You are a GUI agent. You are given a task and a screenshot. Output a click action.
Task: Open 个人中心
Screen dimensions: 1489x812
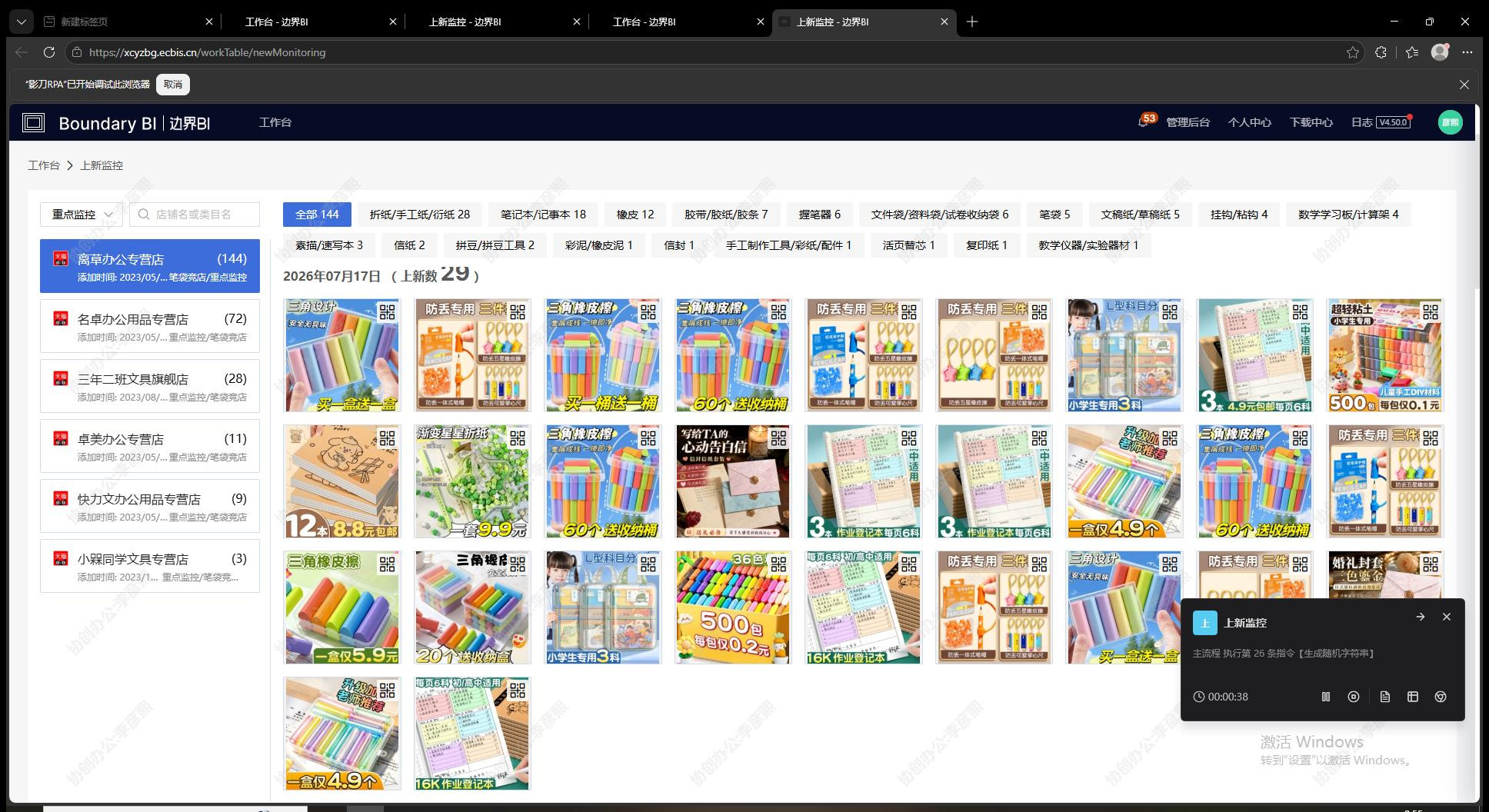tap(1249, 122)
